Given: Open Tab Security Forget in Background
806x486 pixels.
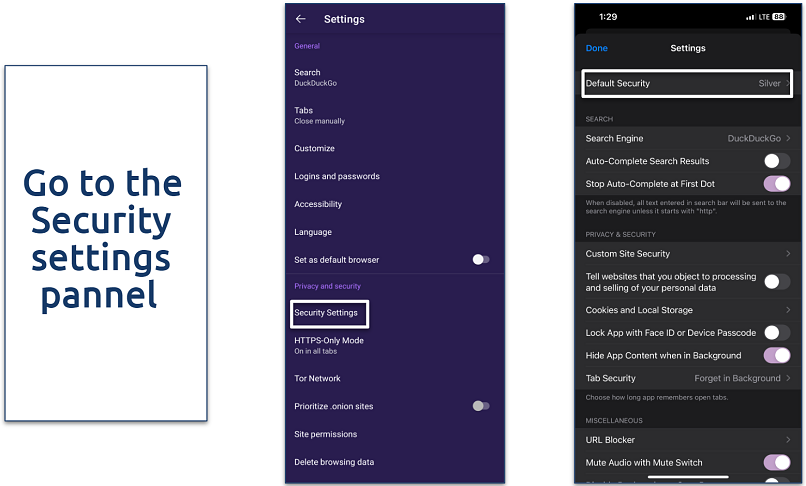Looking at the screenshot, I should pyautogui.click(x=687, y=378).
